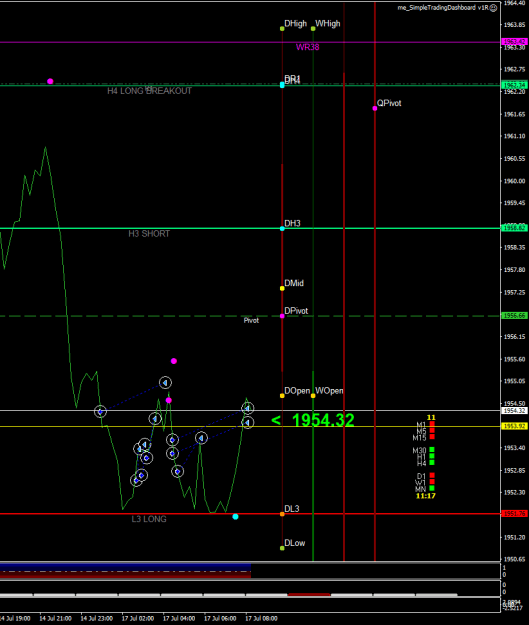The height and width of the screenshot is (625, 529).
Task: Click the H3 SHORT label
Action: point(149,234)
